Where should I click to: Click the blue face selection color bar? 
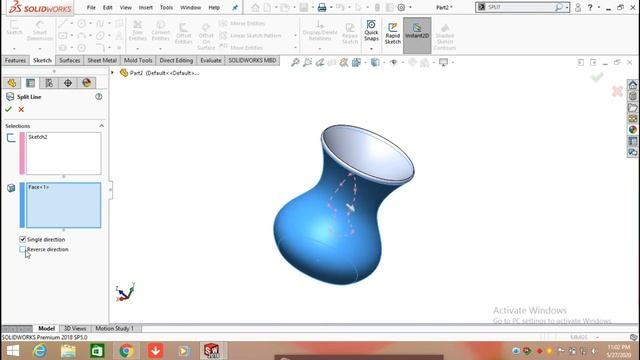click(22, 205)
